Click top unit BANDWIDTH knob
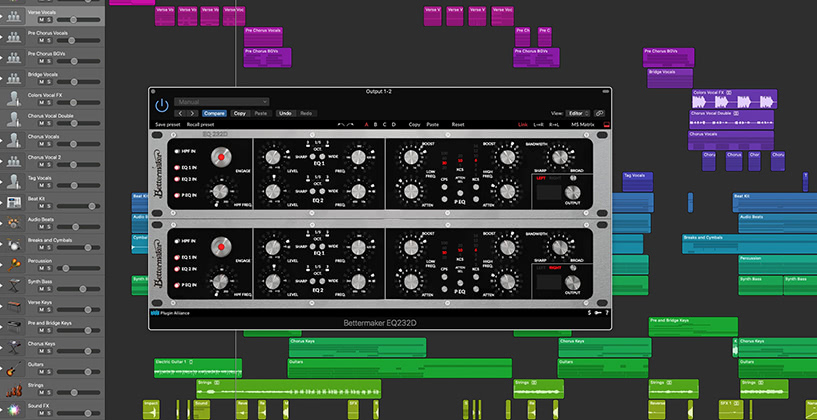 560,156
